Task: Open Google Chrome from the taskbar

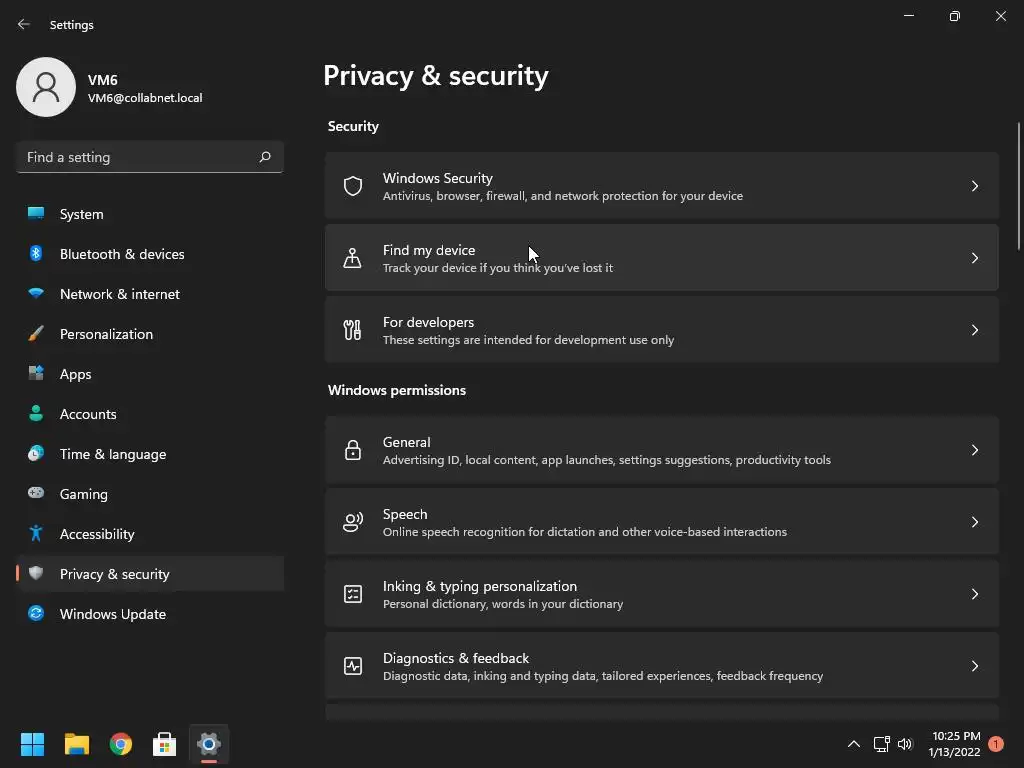Action: pyautogui.click(x=121, y=744)
